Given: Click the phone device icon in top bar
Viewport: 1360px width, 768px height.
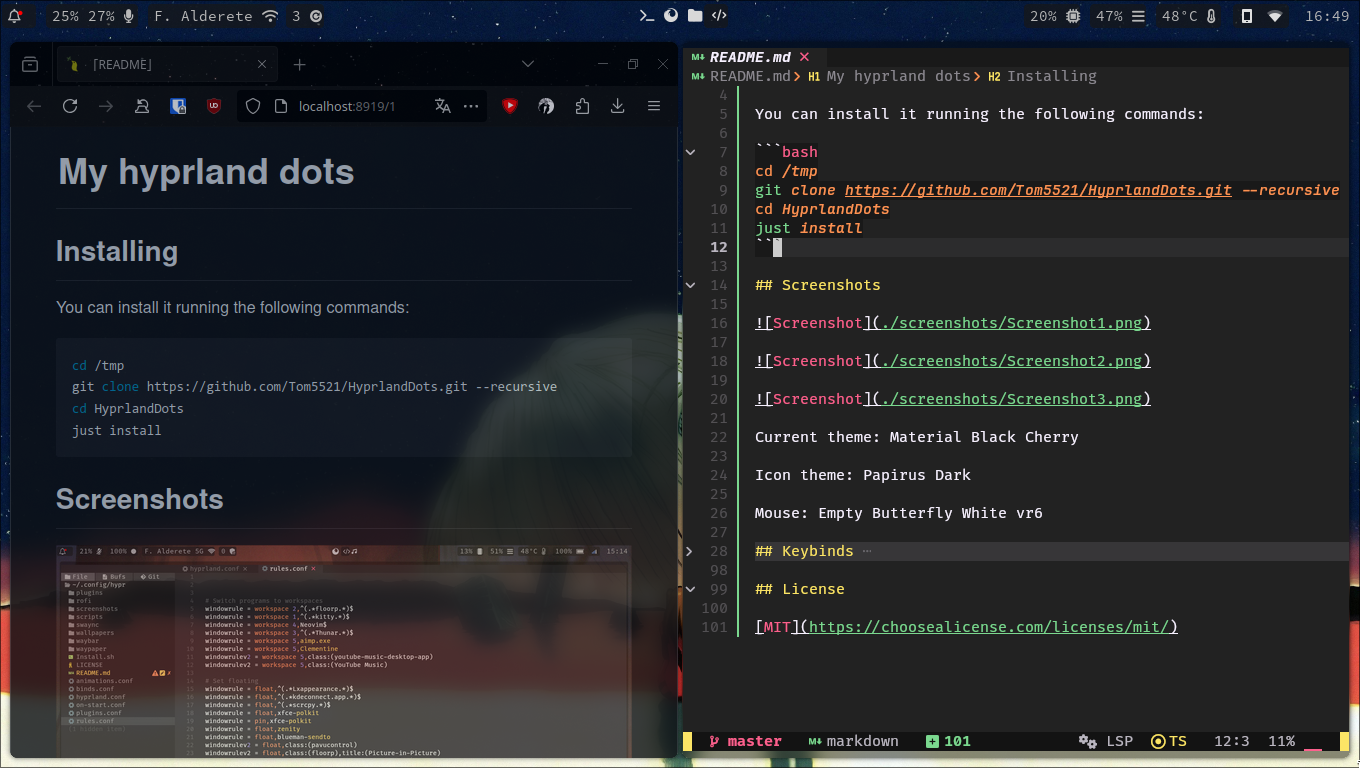Looking at the screenshot, I should 1246,16.
